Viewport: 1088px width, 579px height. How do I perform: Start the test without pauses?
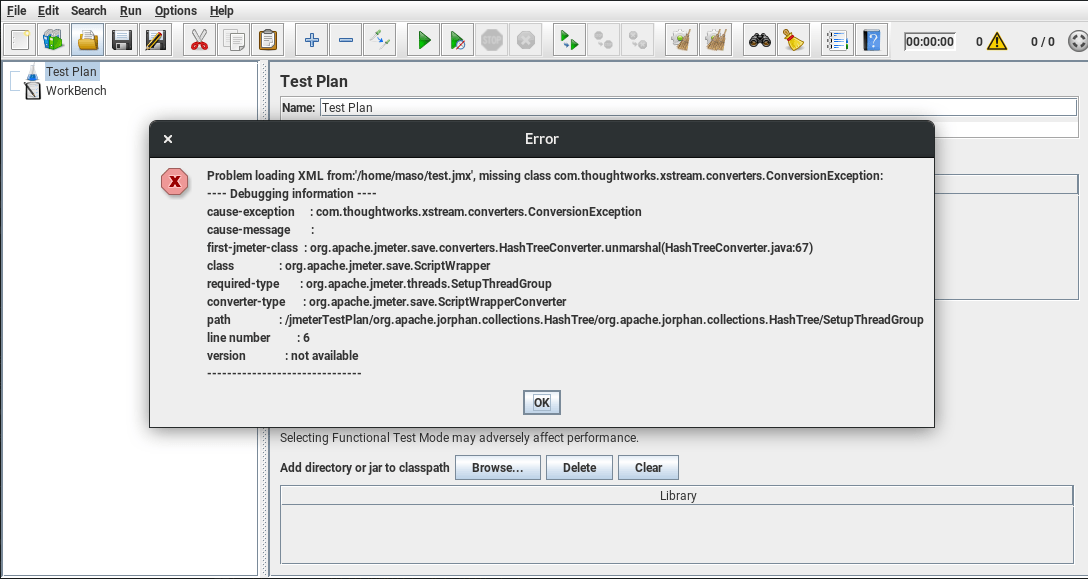click(x=456, y=40)
